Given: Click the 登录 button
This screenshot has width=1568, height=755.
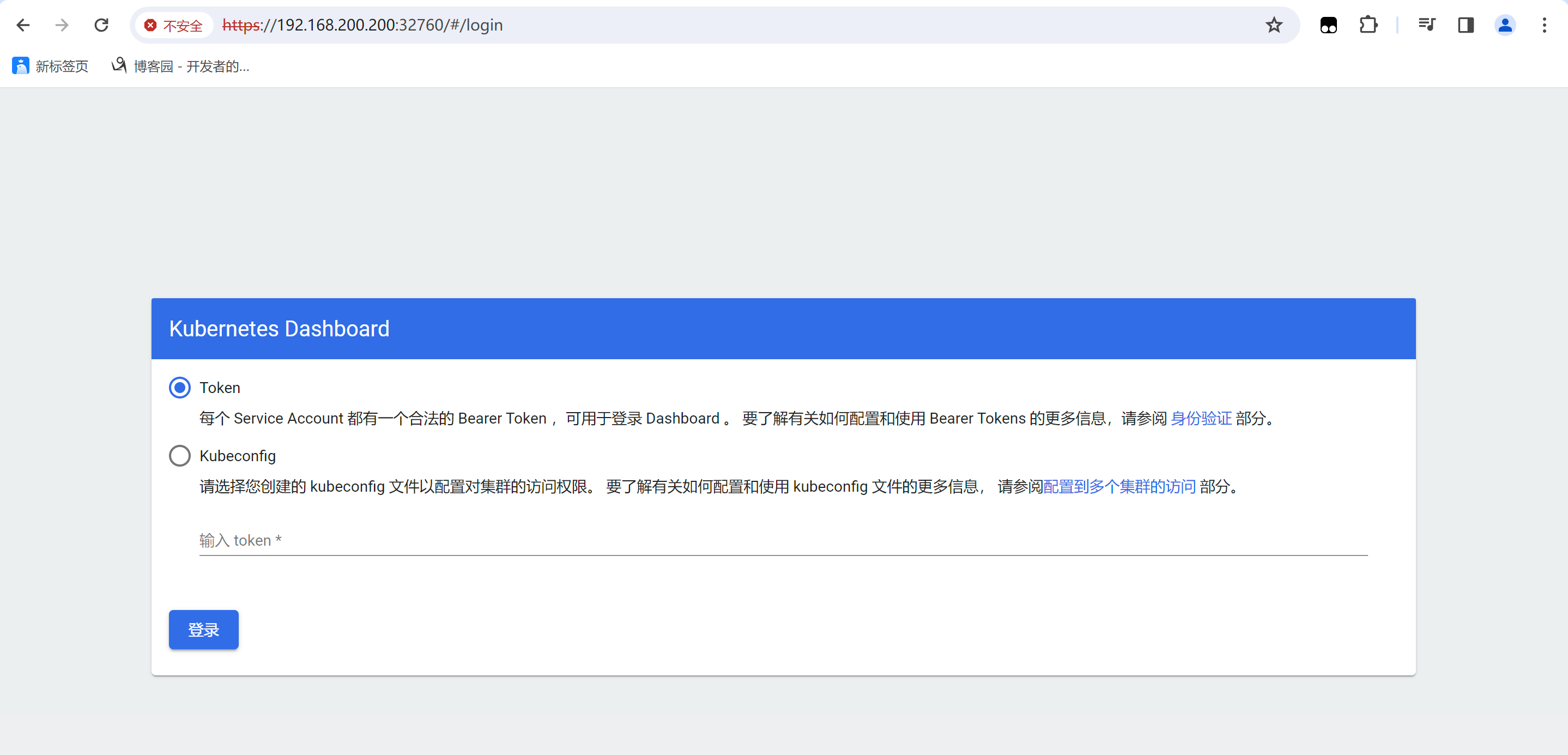Looking at the screenshot, I should point(203,630).
